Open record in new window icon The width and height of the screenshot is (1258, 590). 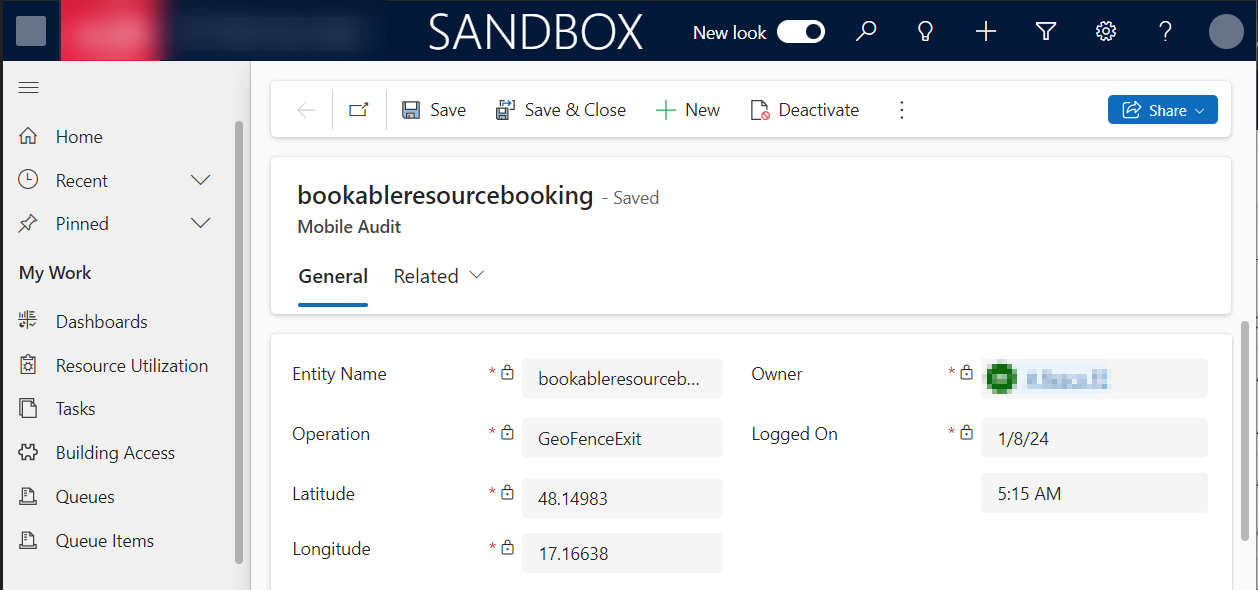[x=358, y=110]
